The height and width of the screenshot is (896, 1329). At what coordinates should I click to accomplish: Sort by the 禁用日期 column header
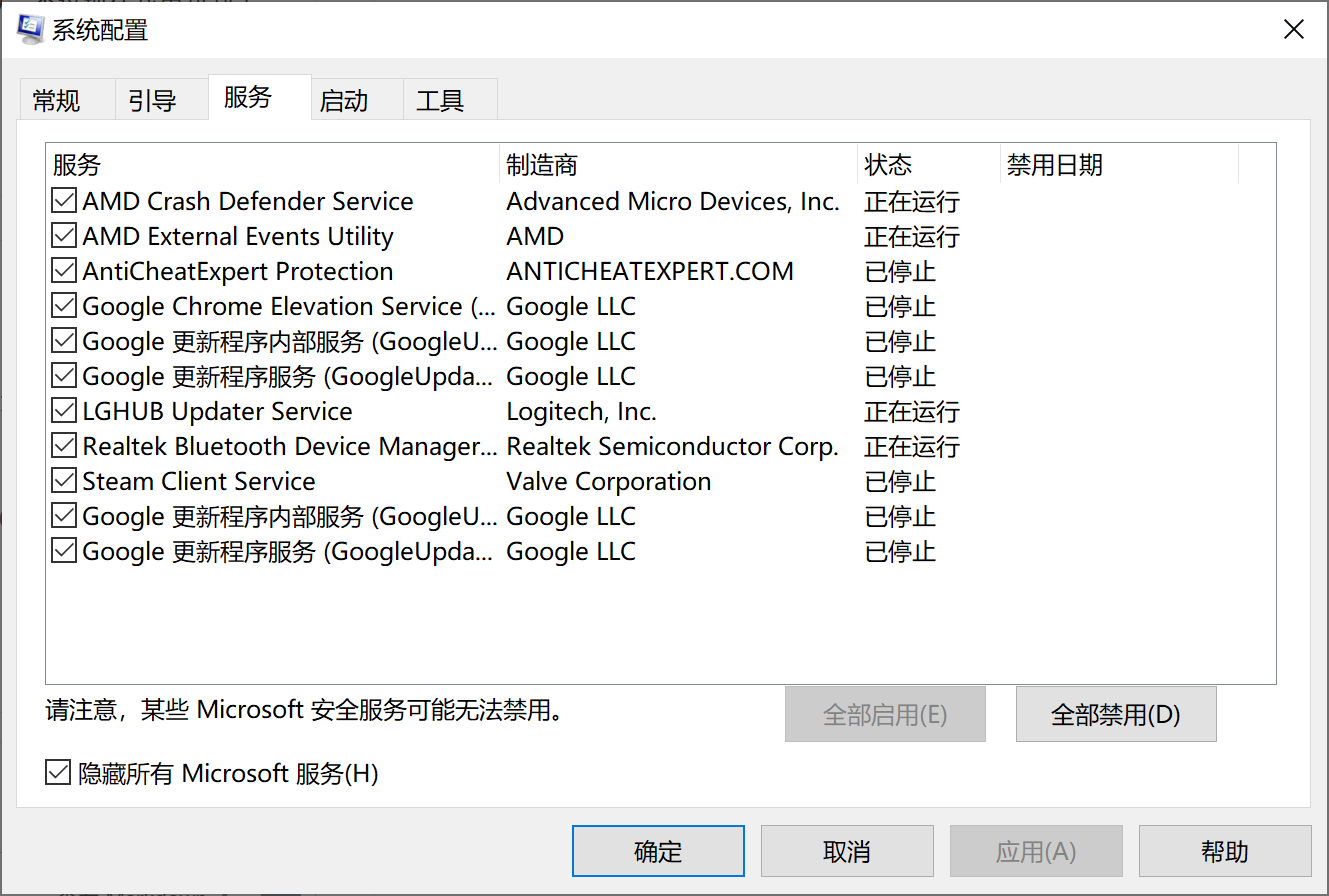[x=1119, y=164]
